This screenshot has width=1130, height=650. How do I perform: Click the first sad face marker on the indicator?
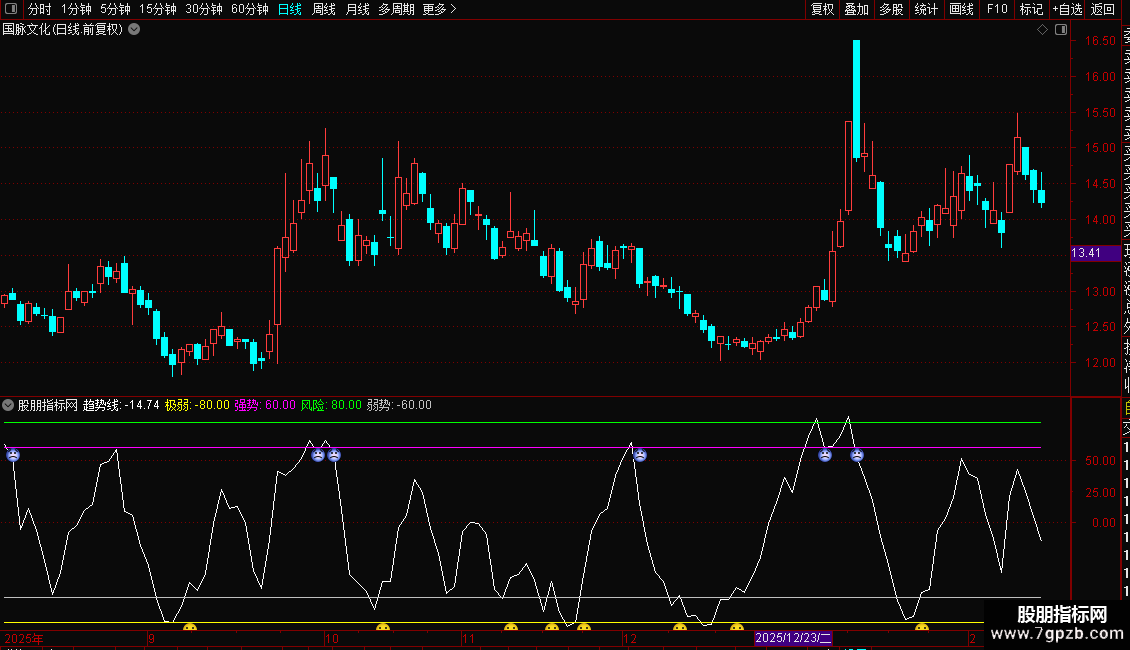pyautogui.click(x=13, y=455)
